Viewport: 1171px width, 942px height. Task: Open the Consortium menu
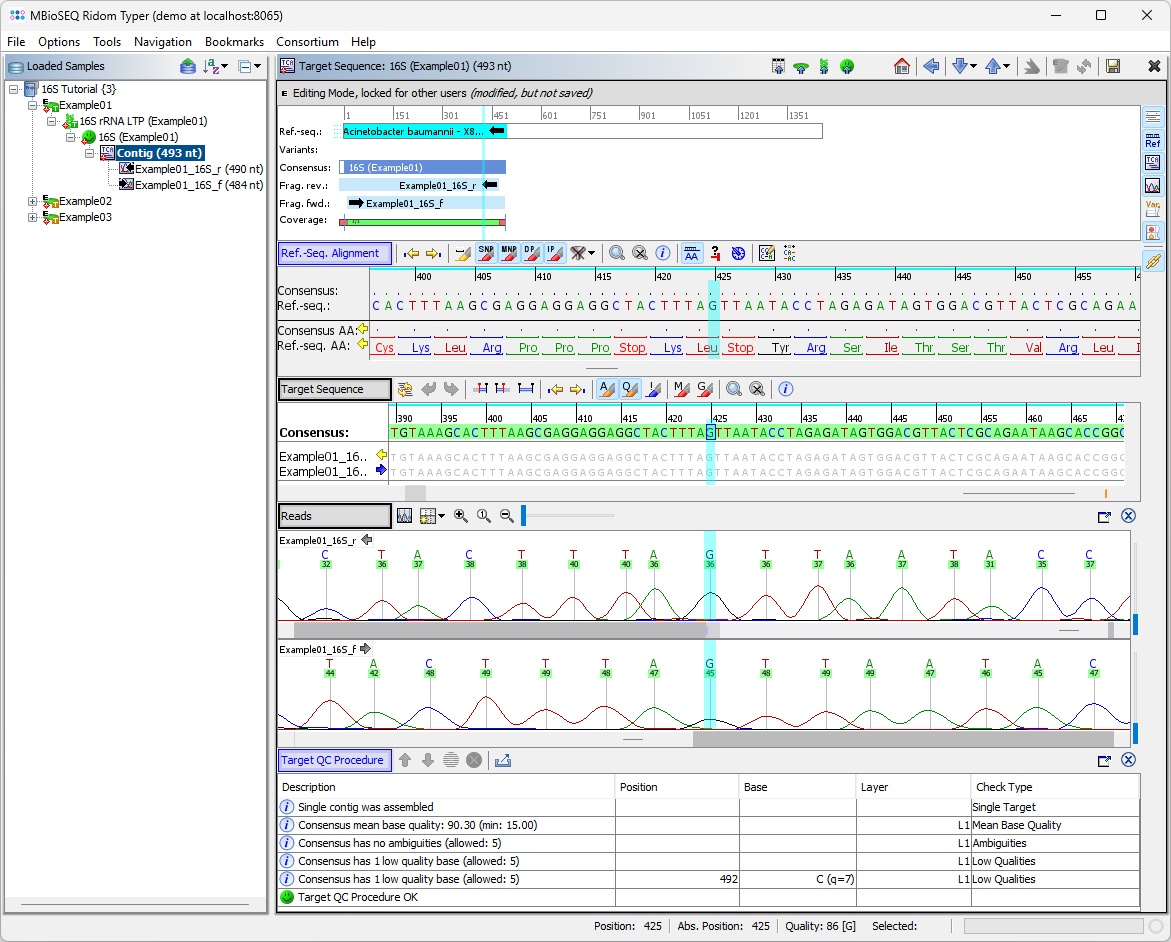point(307,42)
